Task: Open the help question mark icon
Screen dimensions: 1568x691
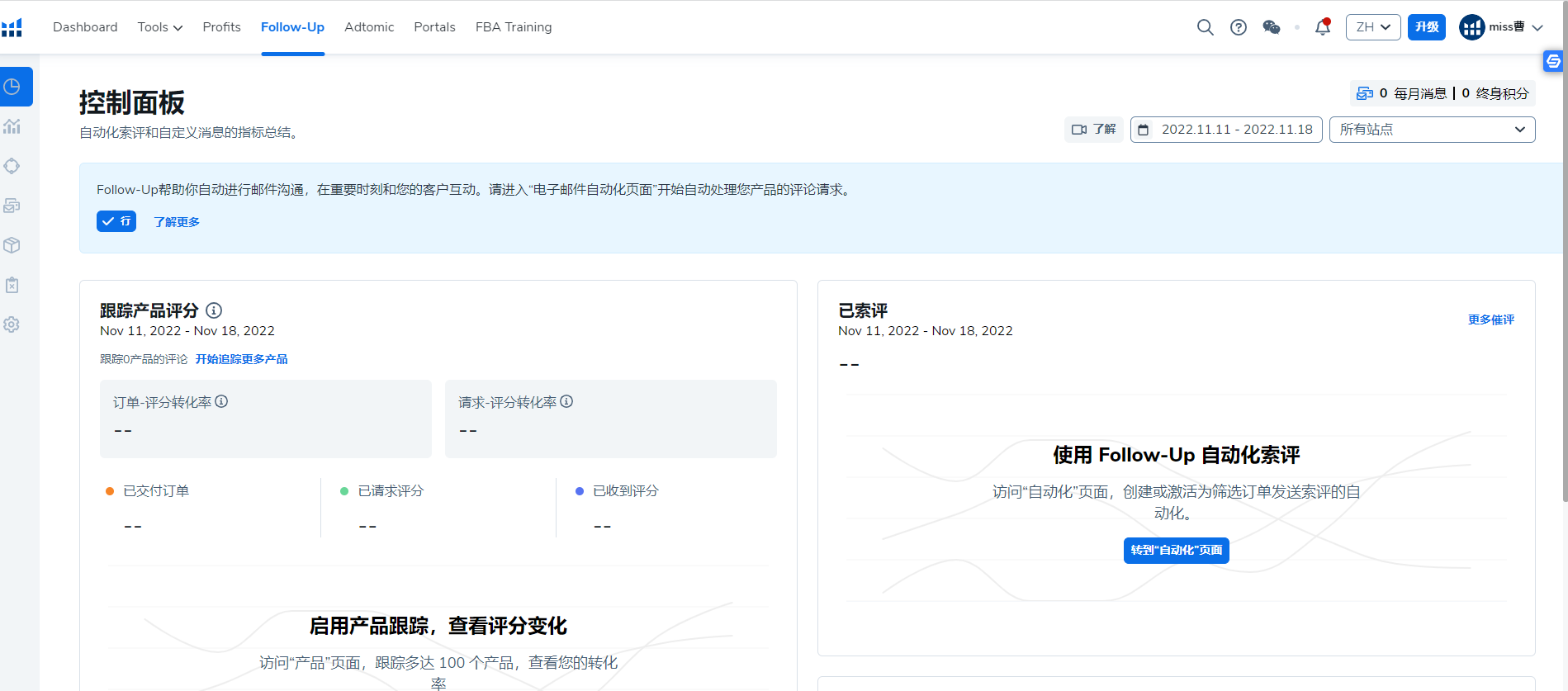Action: tap(1238, 27)
